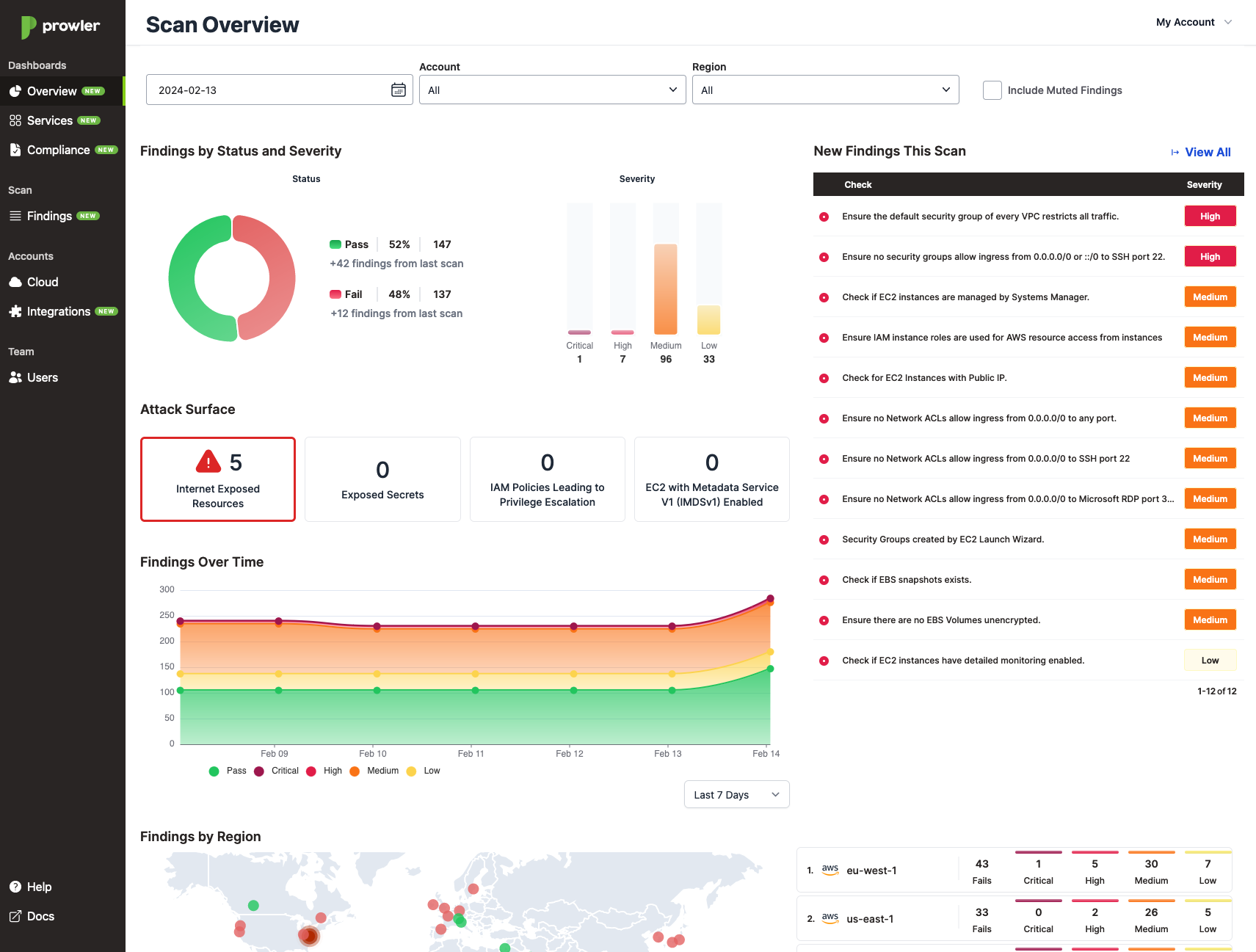Open Cloud under Accounts section
Viewport: 1256px width, 952px height.
pos(41,282)
